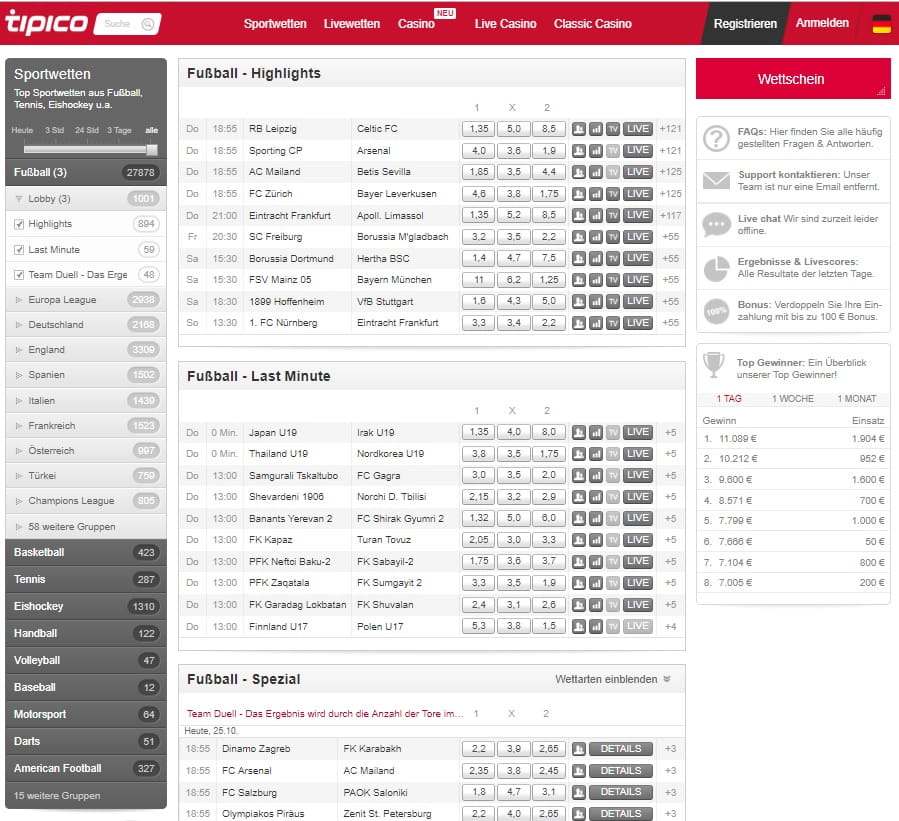Open chart icon for Eintracht Frankfurt vs Apoll. Limassol
The image size is (899, 821).
596,216
